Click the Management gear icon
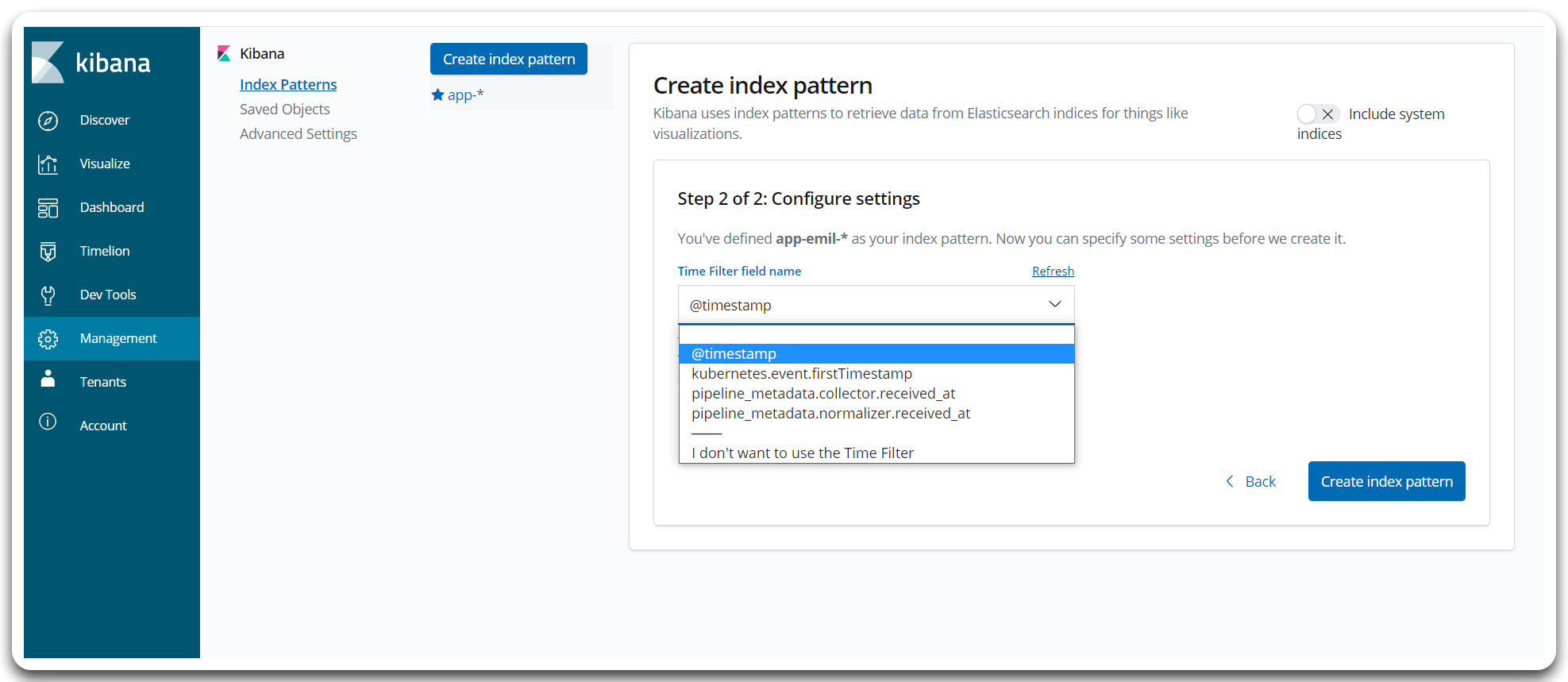 coord(48,339)
